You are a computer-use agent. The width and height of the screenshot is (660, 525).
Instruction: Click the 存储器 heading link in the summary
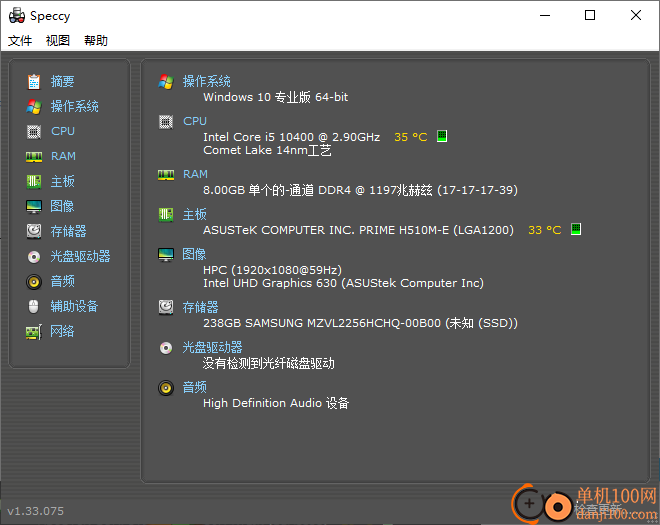(200, 307)
